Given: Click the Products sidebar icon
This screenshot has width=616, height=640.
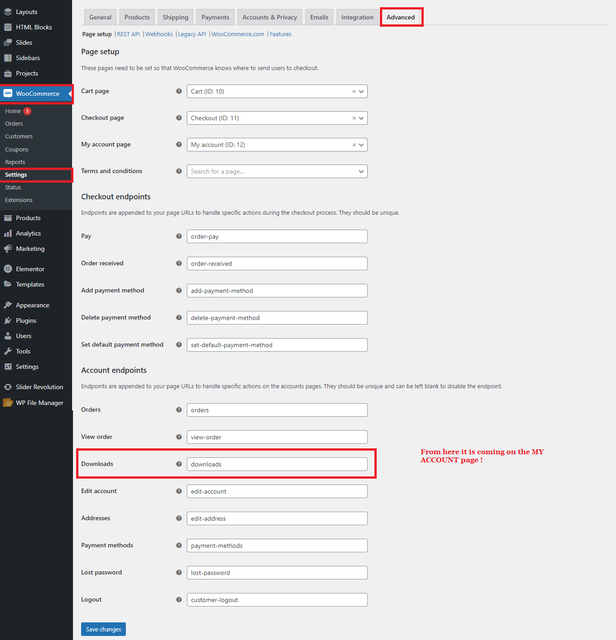Looking at the screenshot, I should pos(8,218).
